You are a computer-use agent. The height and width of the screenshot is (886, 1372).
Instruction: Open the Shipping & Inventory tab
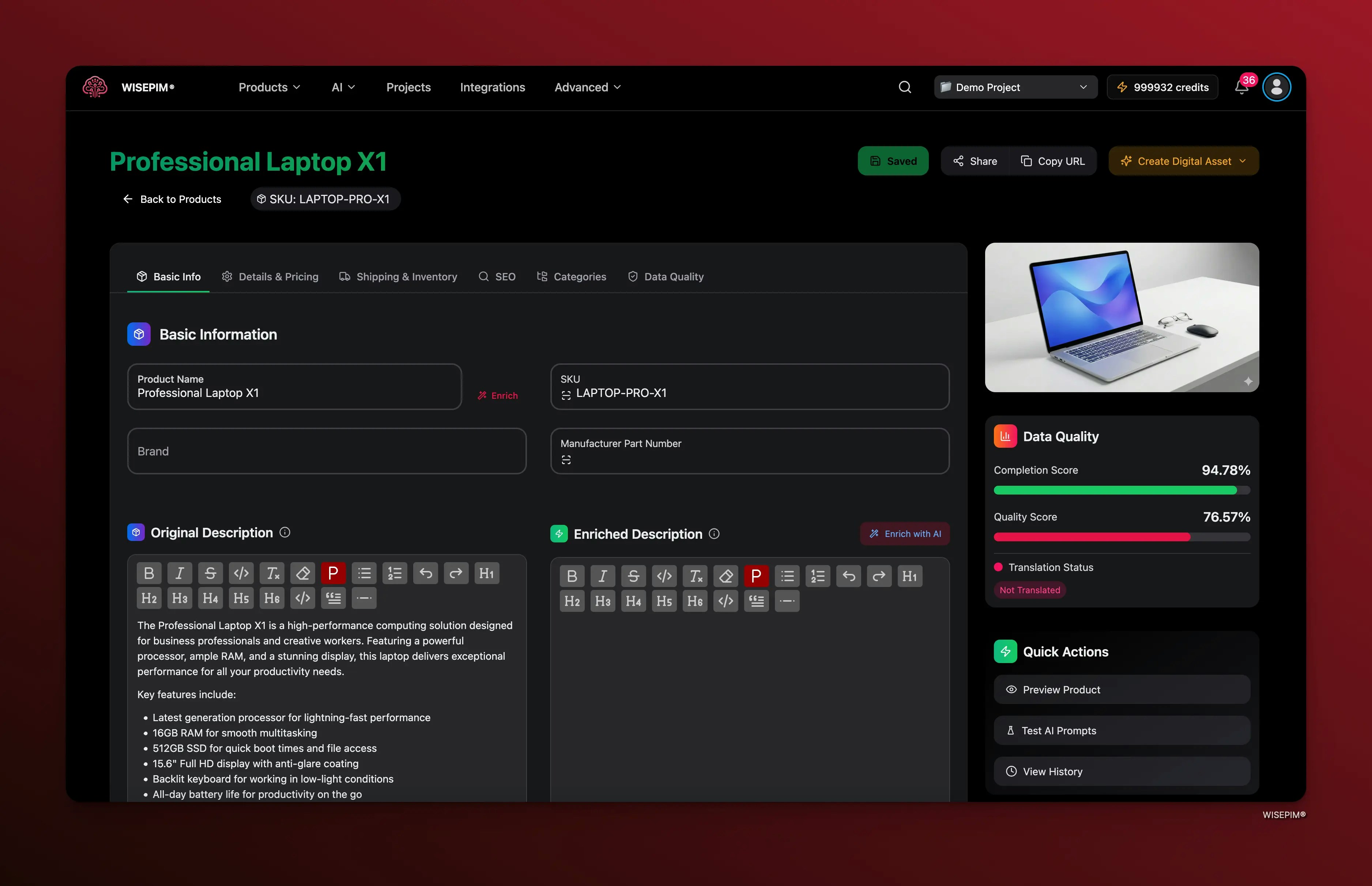click(398, 277)
